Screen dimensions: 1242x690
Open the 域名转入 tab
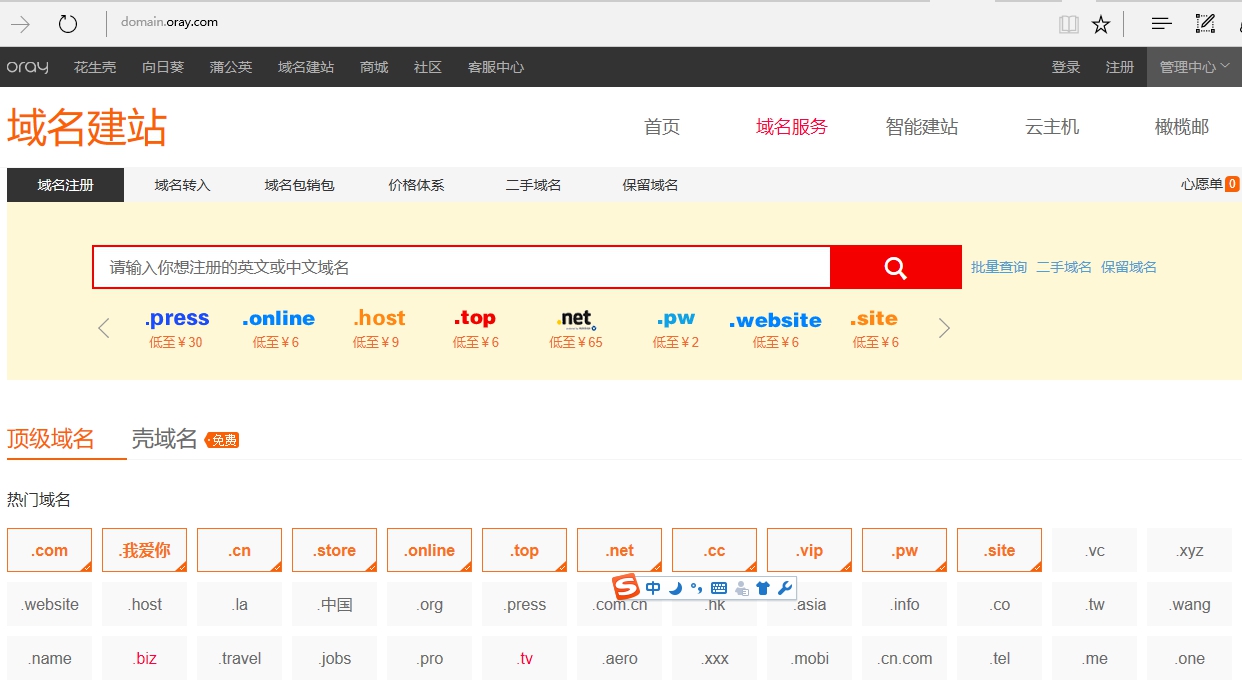182,185
